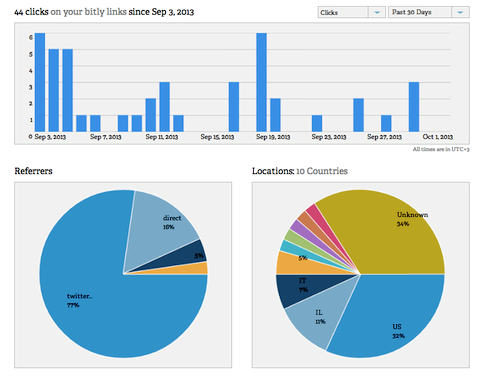Select the bar above Sep 23, 2013
The image size is (480, 378).
click(317, 123)
